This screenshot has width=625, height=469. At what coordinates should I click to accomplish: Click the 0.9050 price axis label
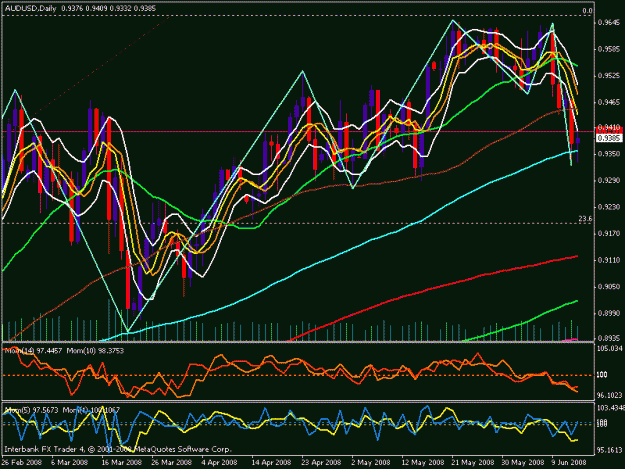tap(609, 287)
